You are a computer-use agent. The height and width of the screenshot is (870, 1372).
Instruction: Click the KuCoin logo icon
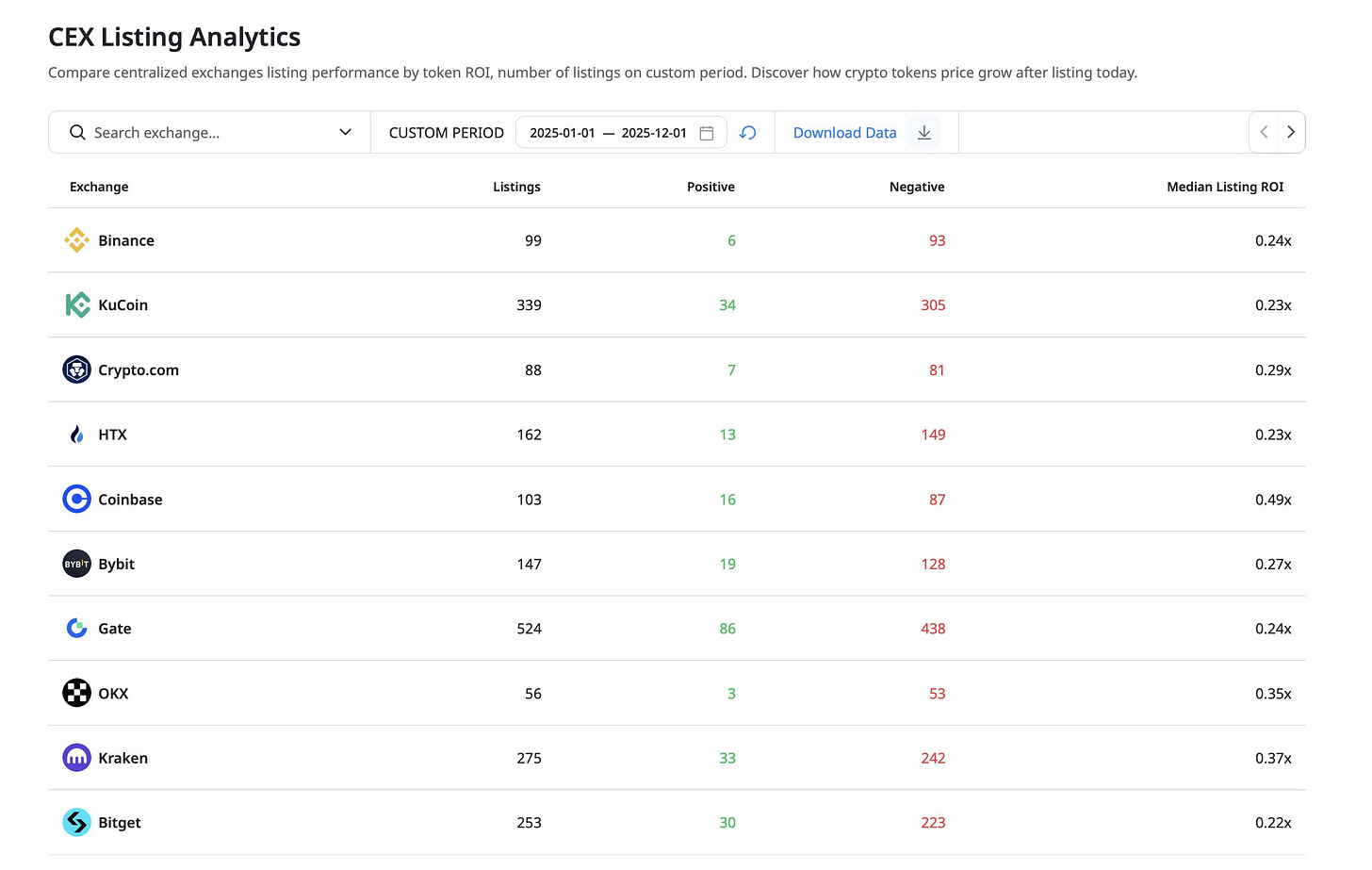[76, 305]
